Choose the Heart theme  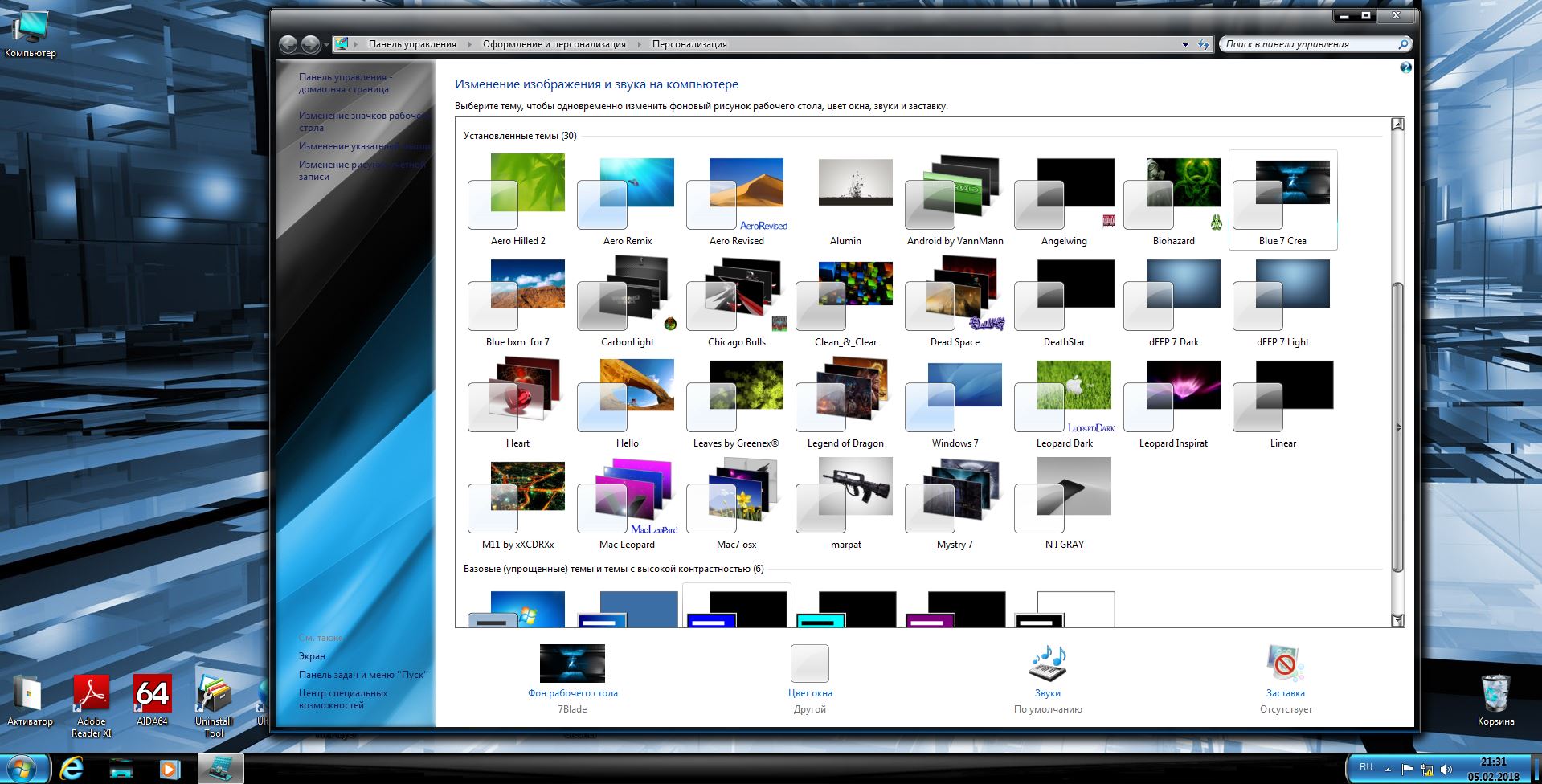518,403
